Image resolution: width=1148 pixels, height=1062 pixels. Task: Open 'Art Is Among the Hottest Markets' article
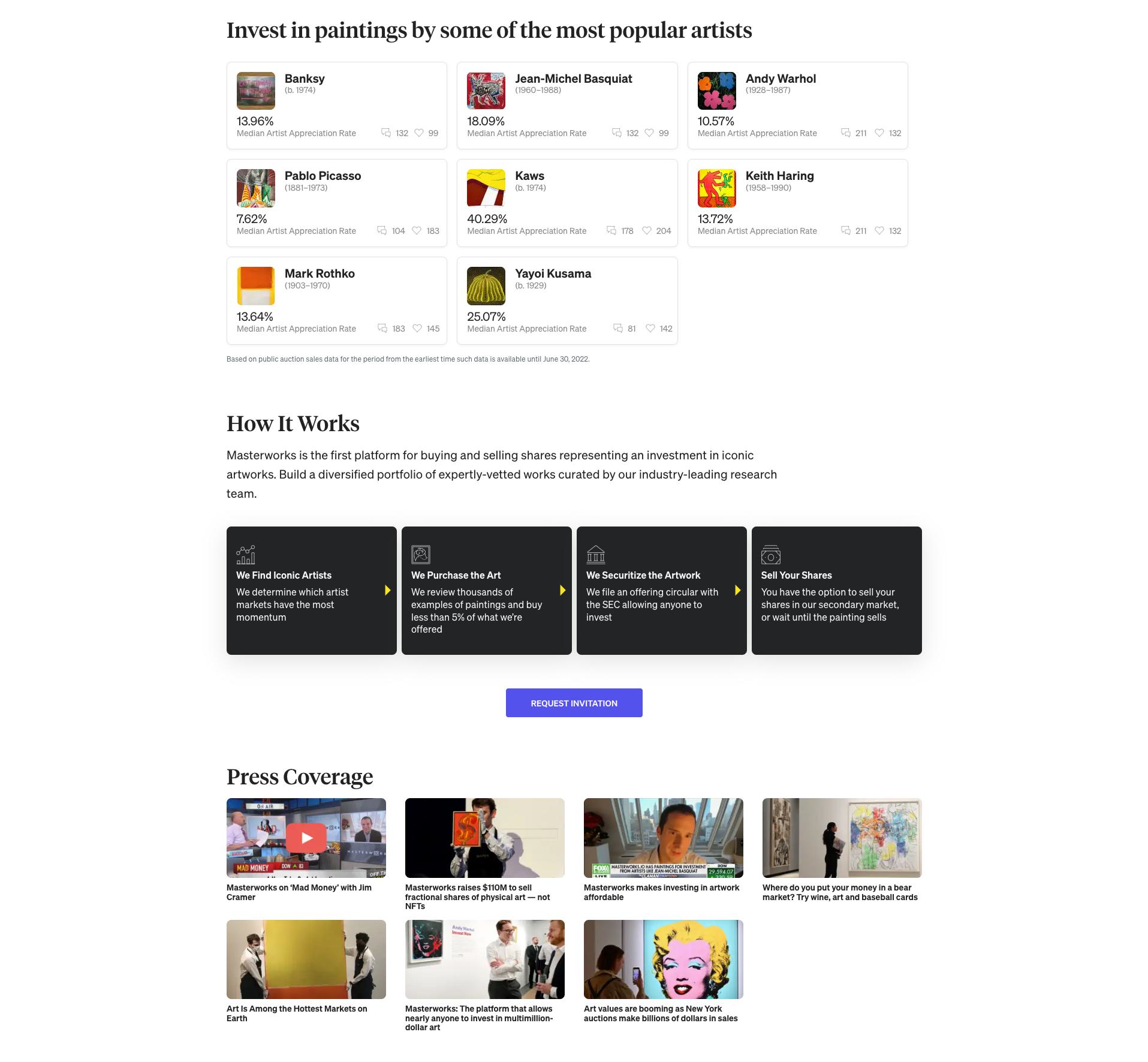(297, 1013)
